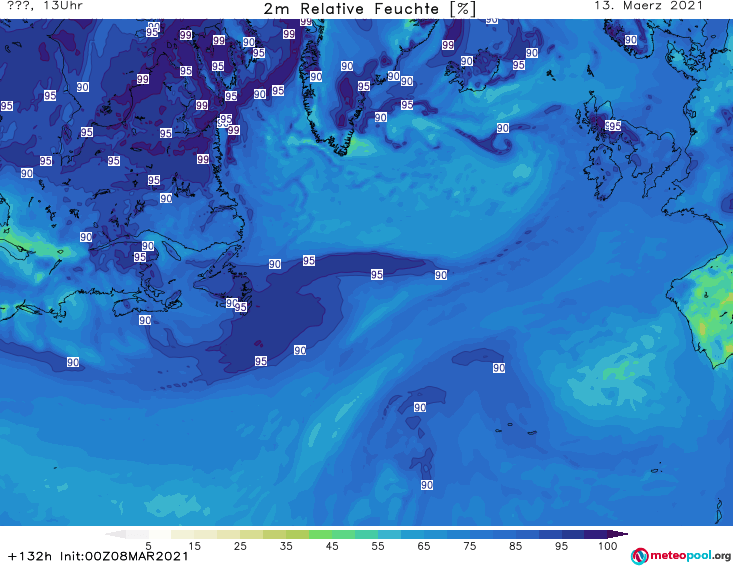Click legend value 45

pyautogui.click(x=332, y=546)
